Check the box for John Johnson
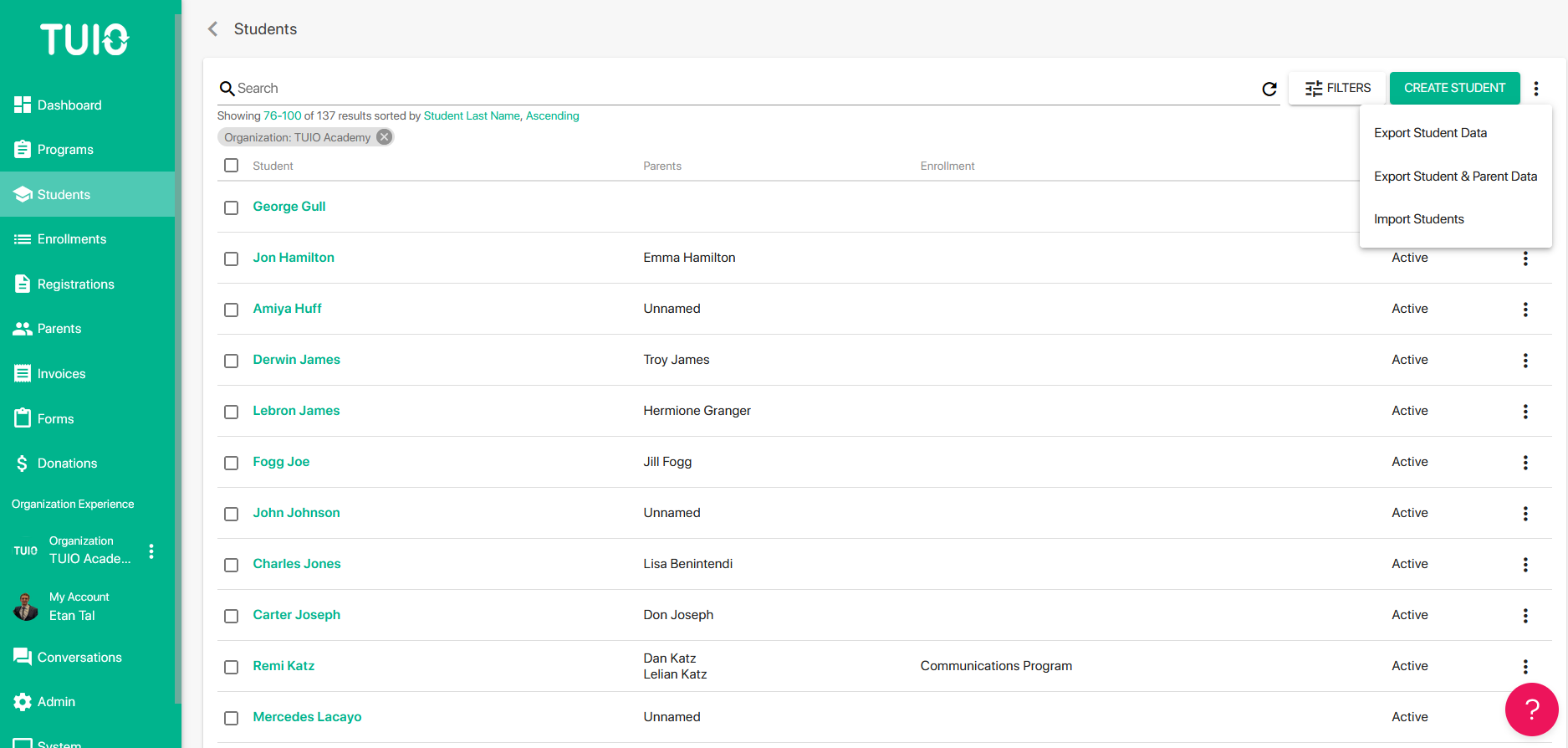The height and width of the screenshot is (748, 1568). [x=232, y=514]
